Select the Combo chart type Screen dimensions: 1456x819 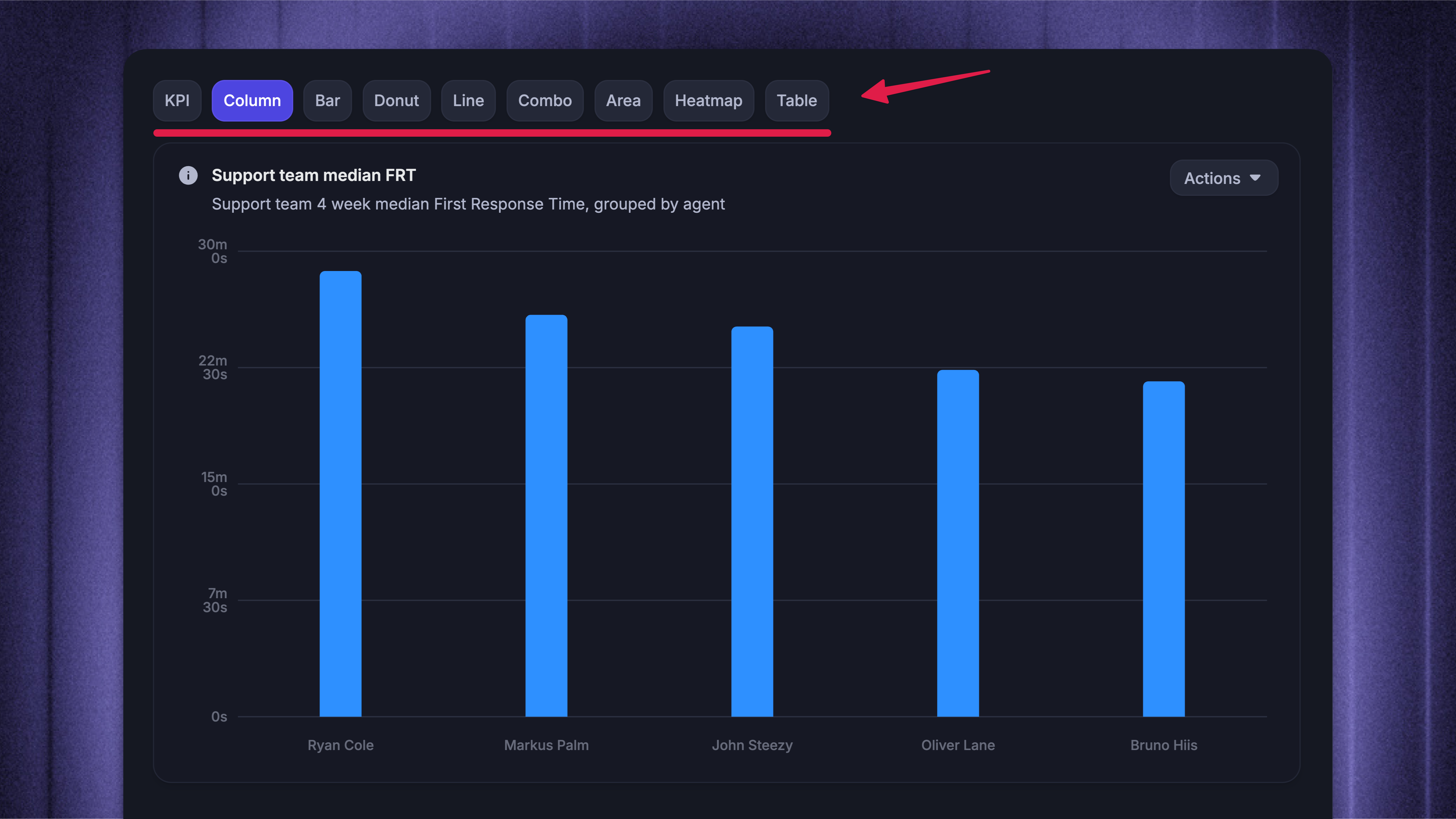point(545,101)
